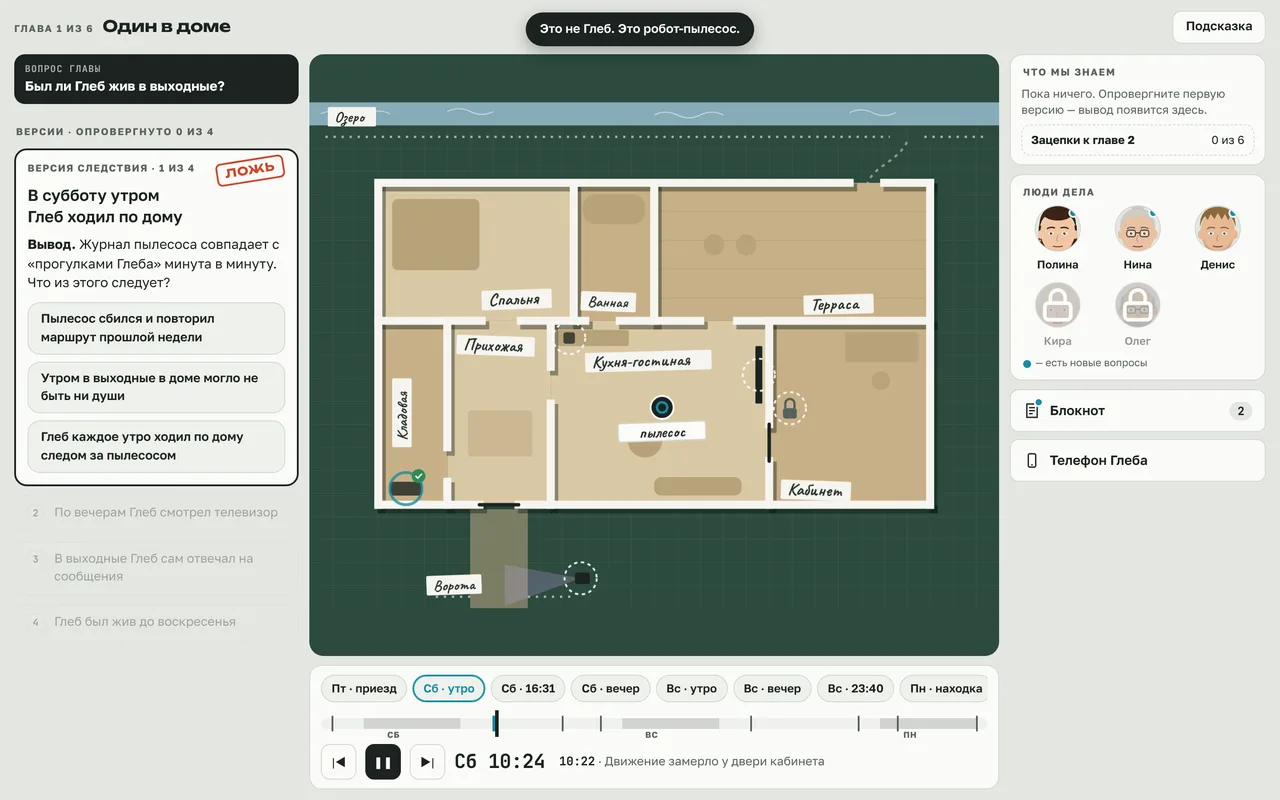
Task: Jump to the previous event
Action: (x=339, y=762)
